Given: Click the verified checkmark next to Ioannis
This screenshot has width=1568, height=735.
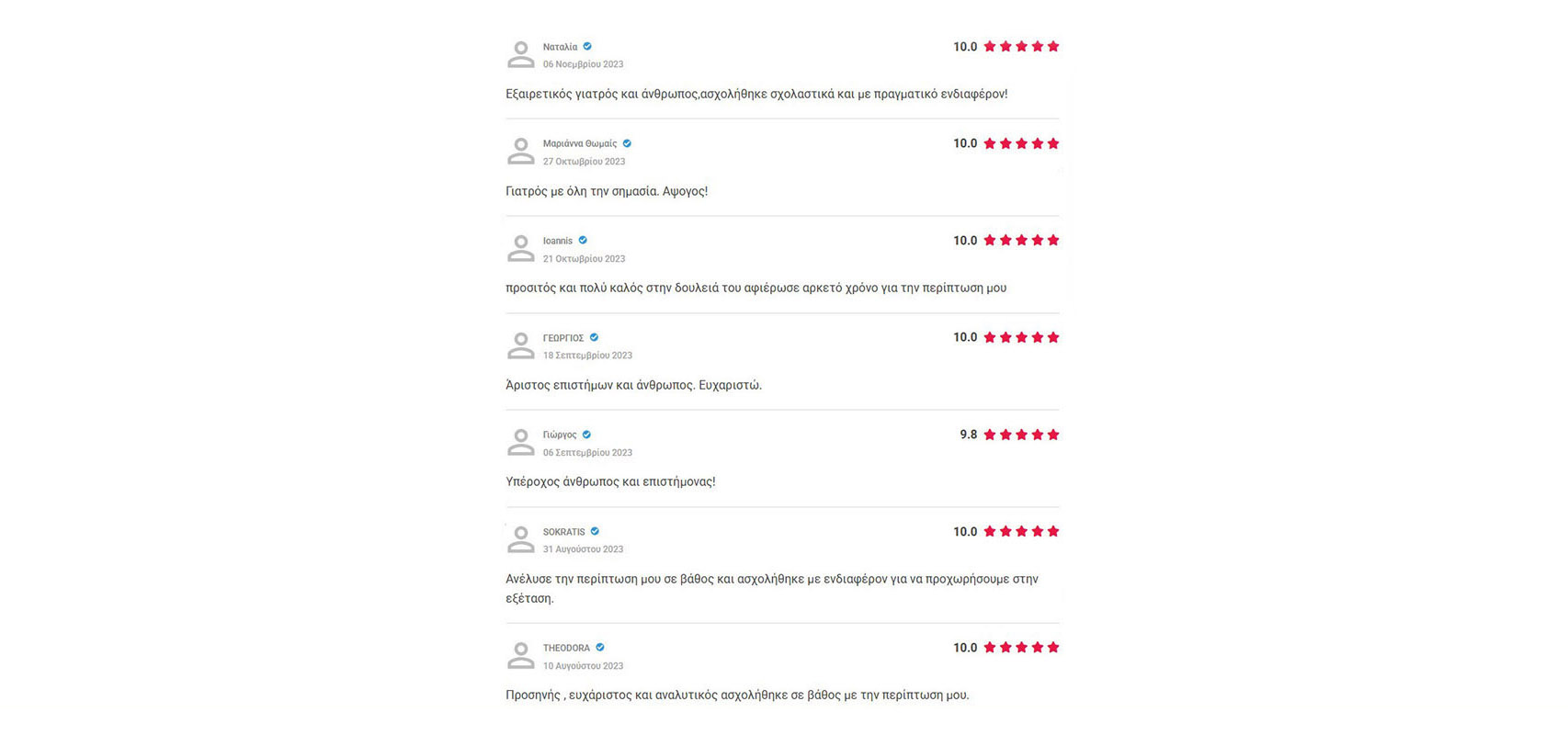Looking at the screenshot, I should pos(583,240).
